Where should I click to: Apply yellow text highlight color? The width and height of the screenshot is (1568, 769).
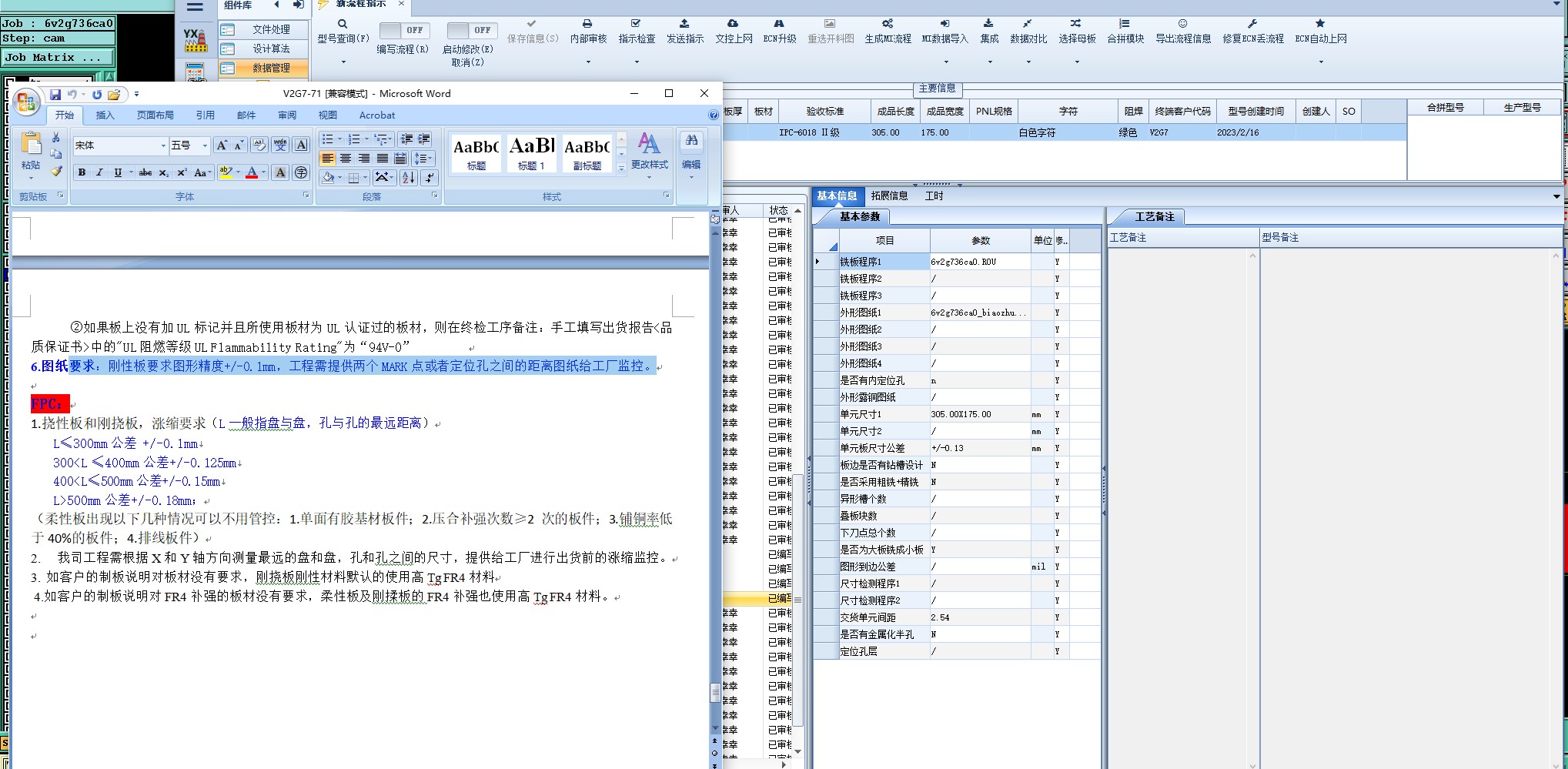(226, 172)
